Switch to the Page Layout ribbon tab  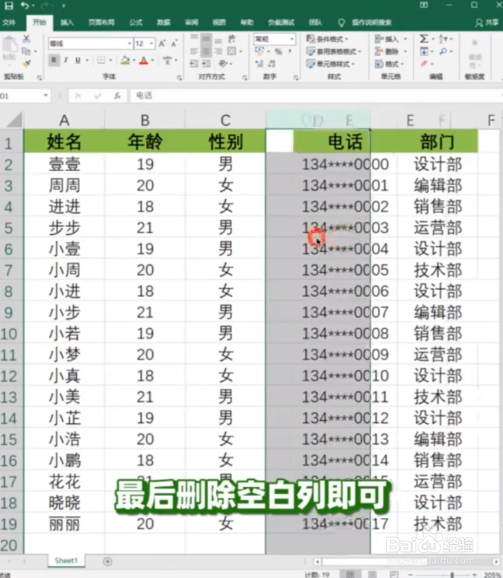(101, 22)
